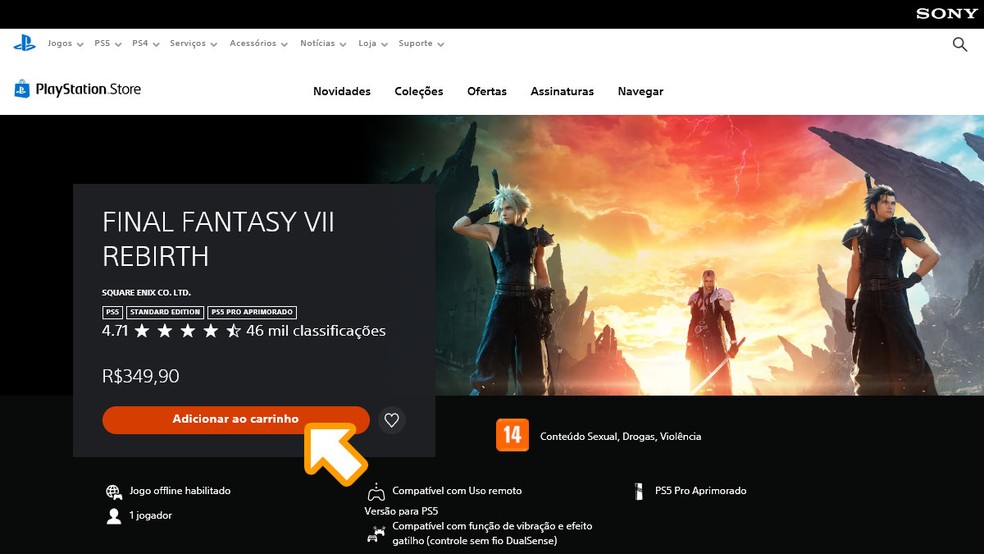Open the Navegar store tab
Viewport: 984px width, 554px height.
[x=640, y=92]
